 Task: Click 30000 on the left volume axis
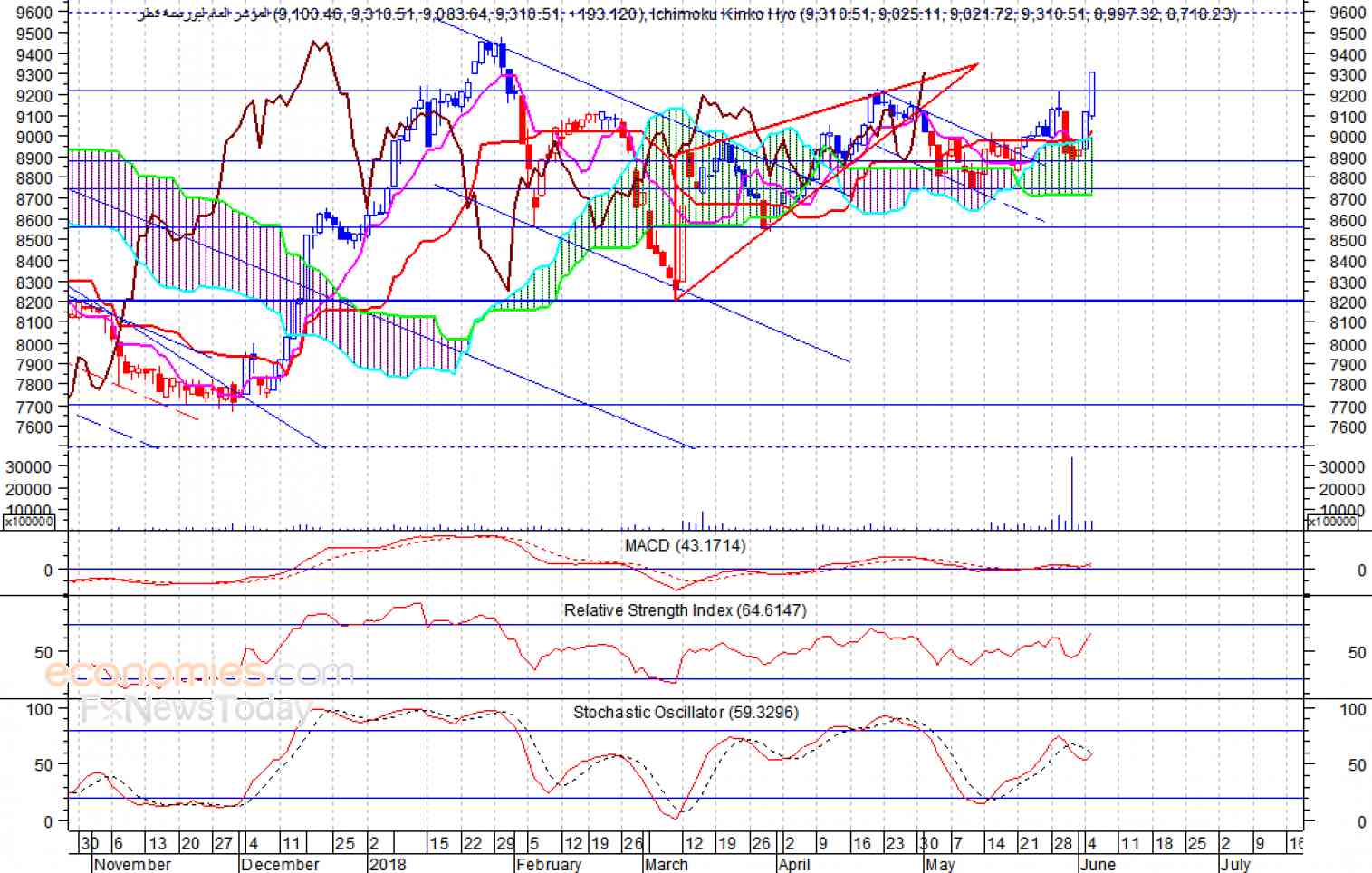coord(29,466)
